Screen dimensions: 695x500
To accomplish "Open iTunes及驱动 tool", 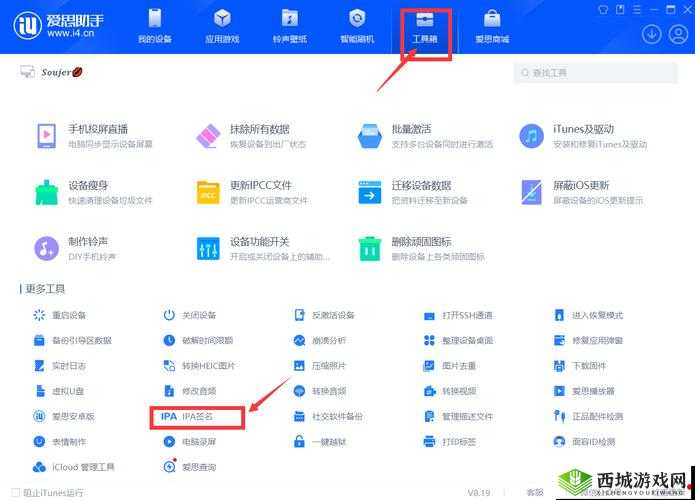I will pyautogui.click(x=583, y=136).
